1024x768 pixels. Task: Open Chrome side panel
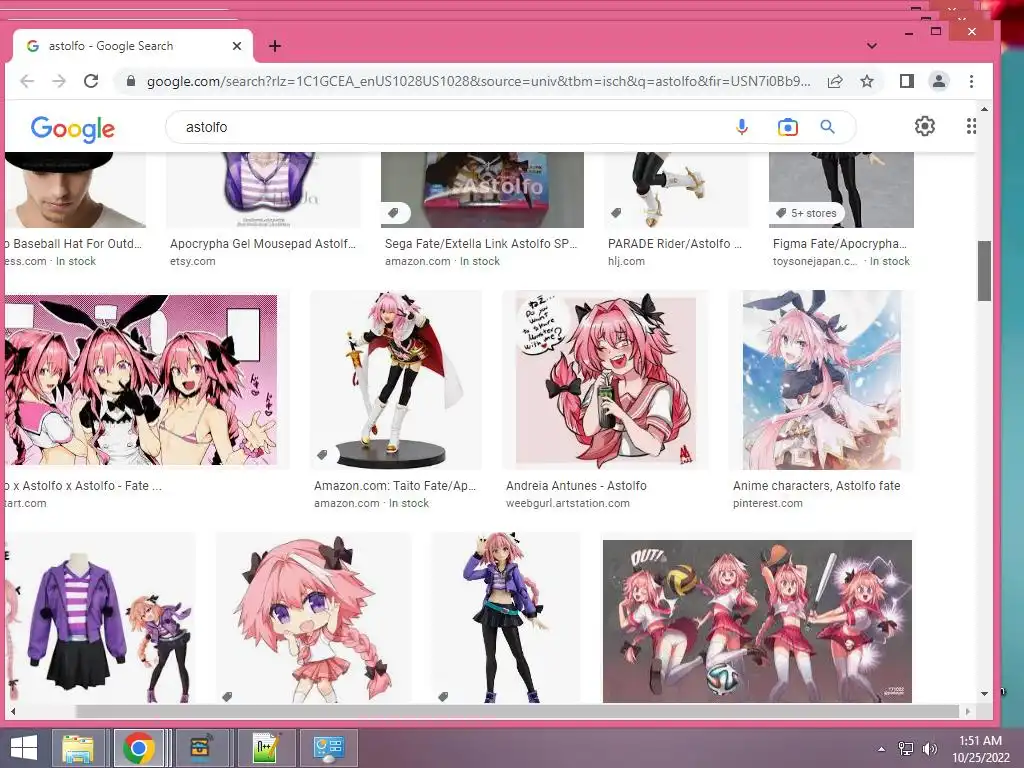(x=906, y=81)
